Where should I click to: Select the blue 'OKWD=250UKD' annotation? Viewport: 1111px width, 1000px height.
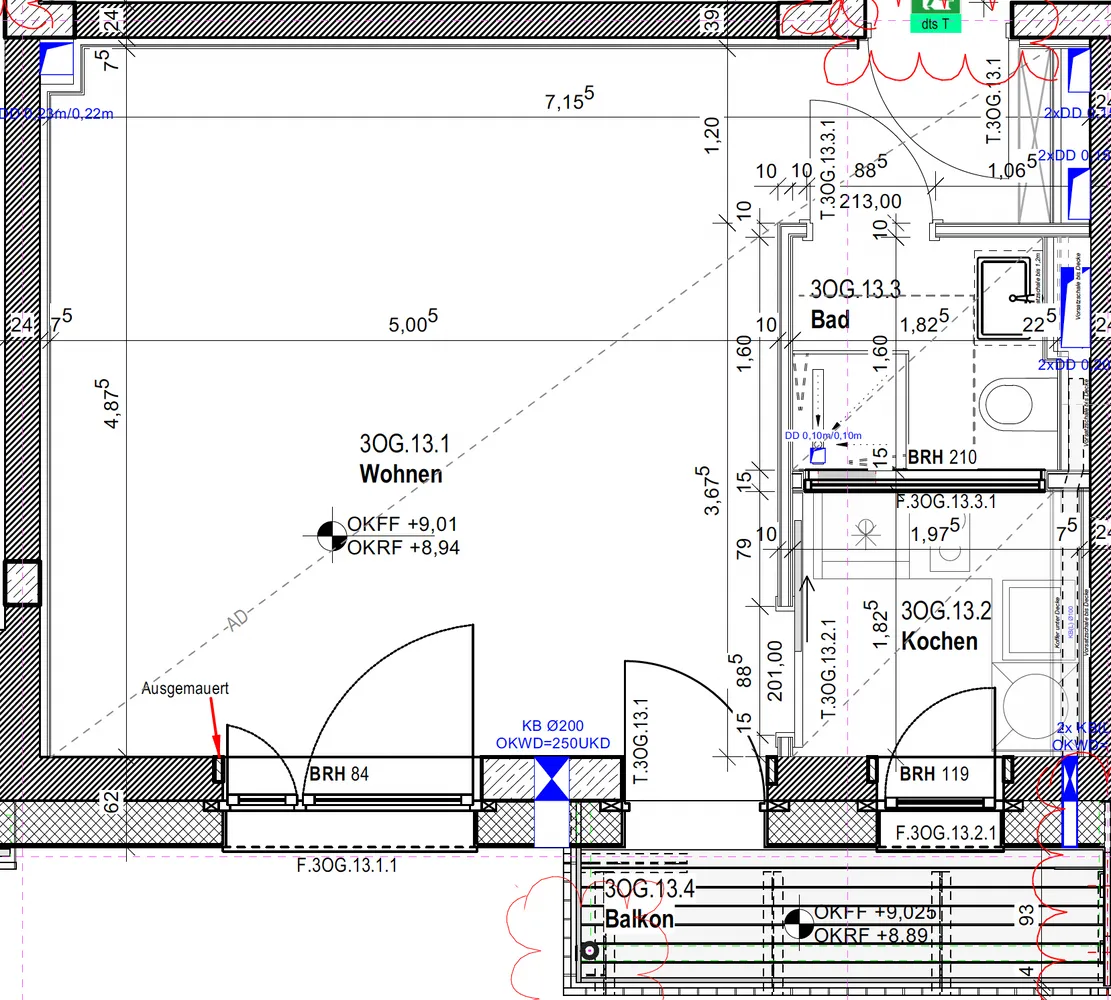click(553, 743)
